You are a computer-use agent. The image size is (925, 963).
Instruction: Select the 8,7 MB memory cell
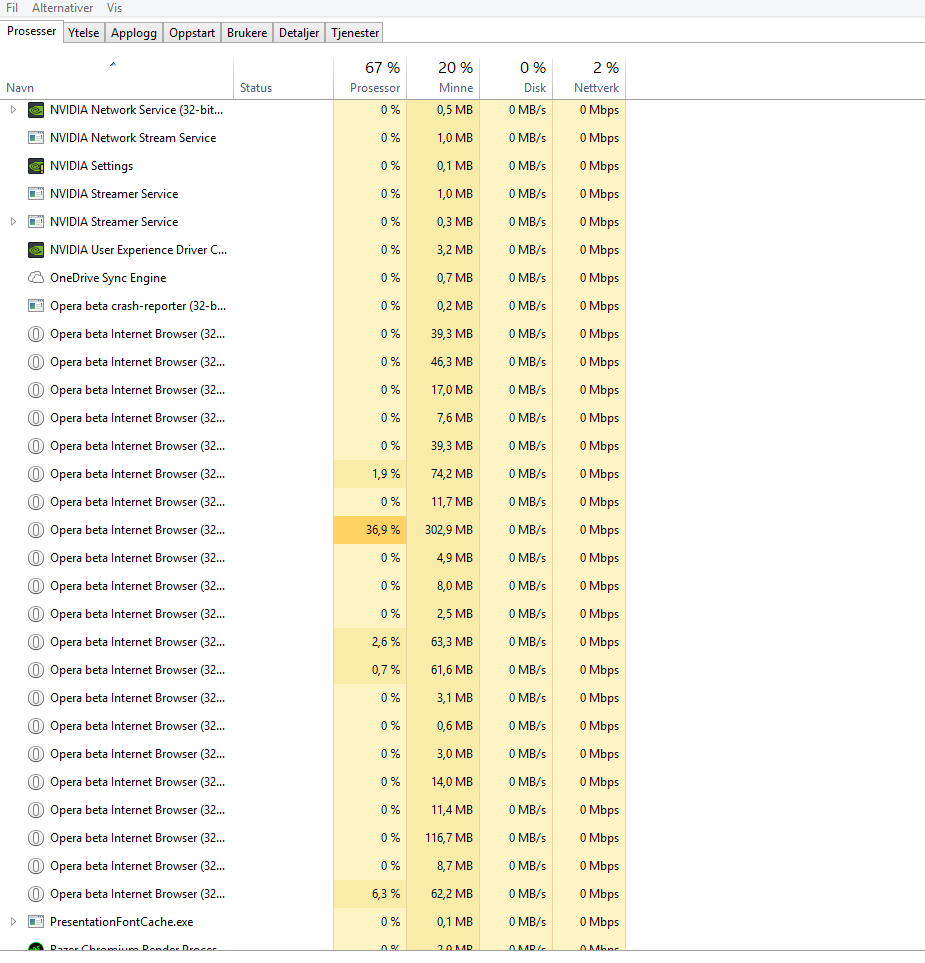443,866
